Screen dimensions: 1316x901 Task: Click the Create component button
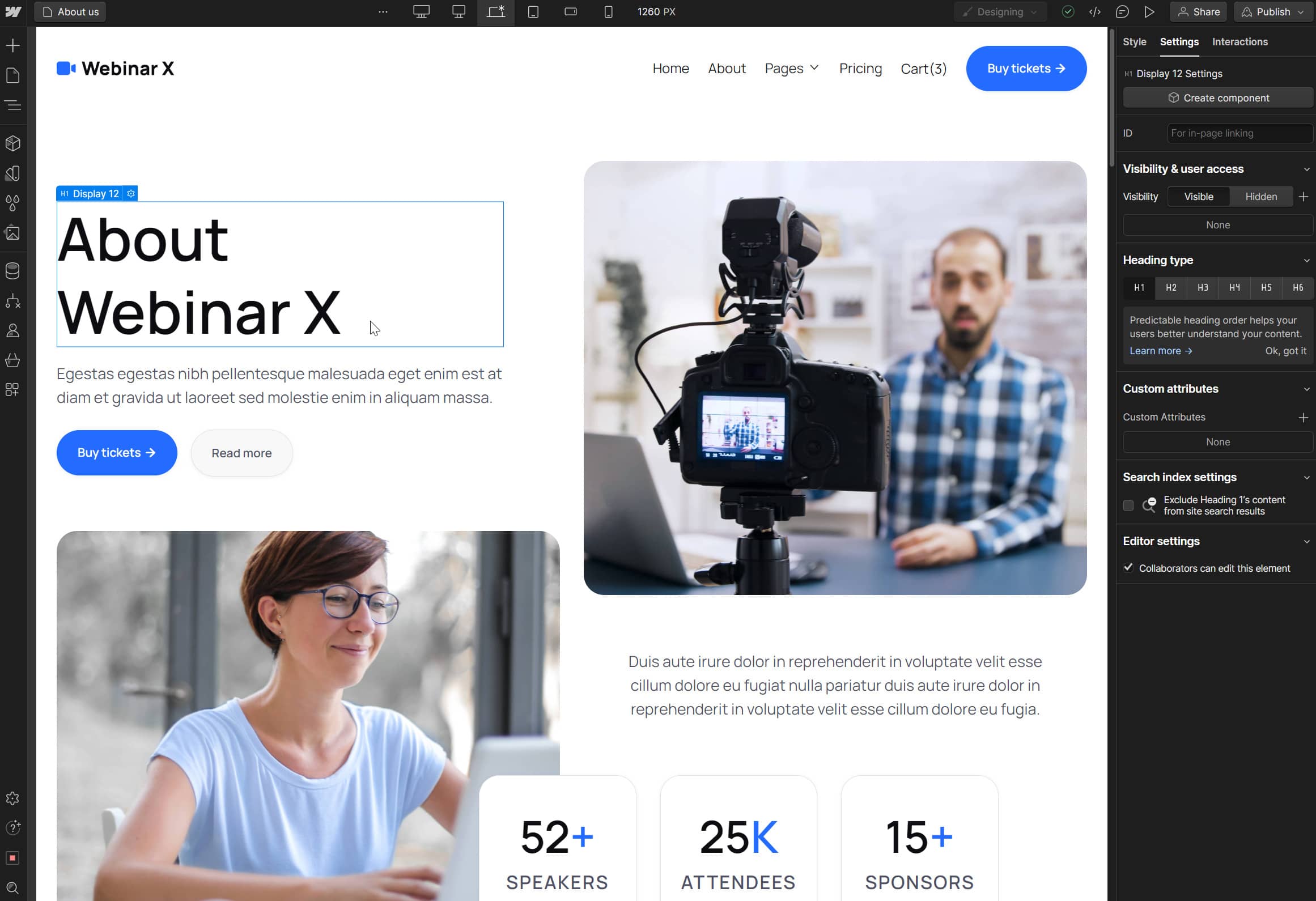[1217, 98]
